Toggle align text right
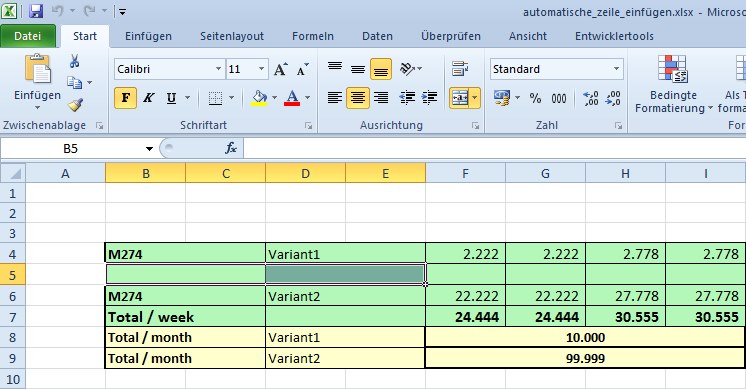This screenshot has width=746, height=389. pos(381,98)
